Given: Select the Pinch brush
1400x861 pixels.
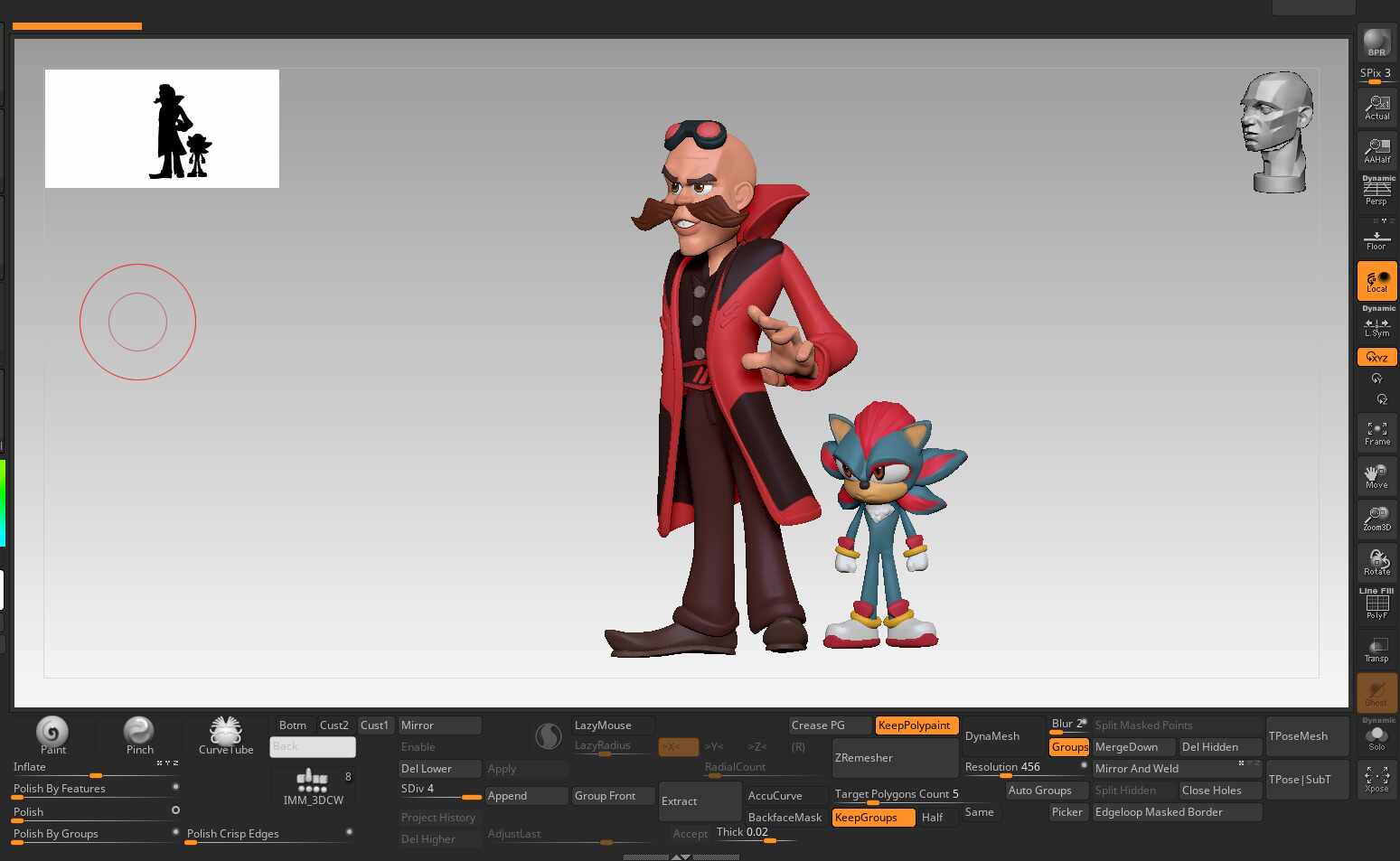Looking at the screenshot, I should pos(139,735).
